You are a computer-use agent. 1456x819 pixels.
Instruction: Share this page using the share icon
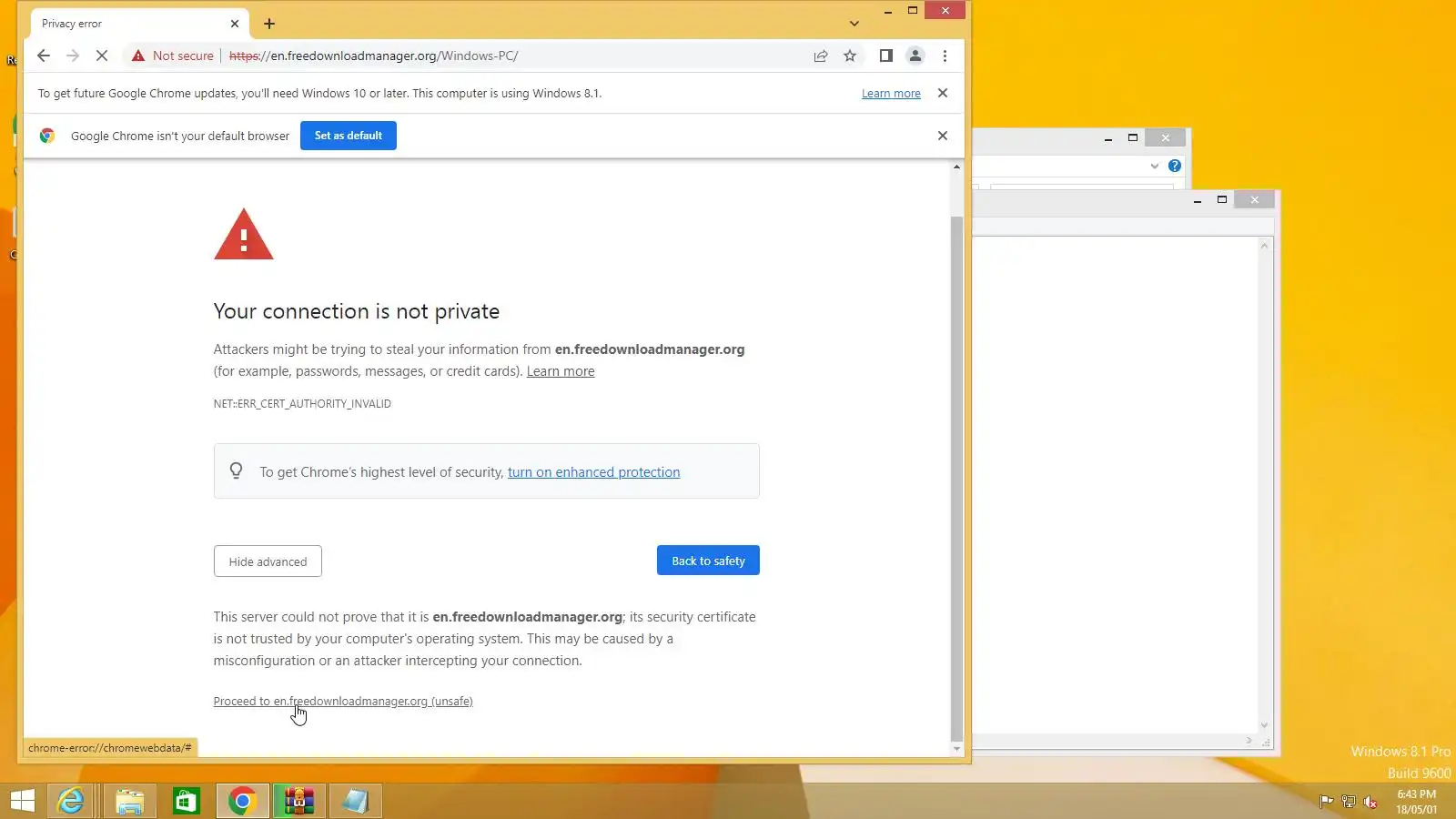[x=821, y=56]
